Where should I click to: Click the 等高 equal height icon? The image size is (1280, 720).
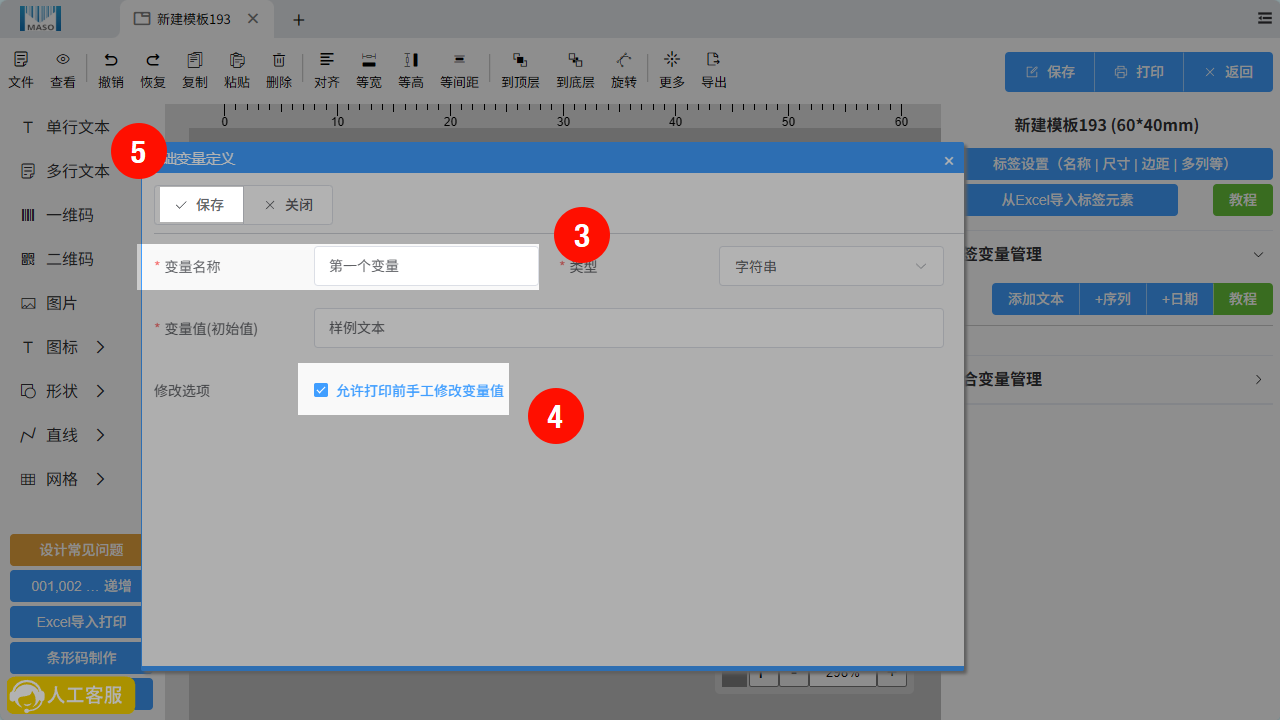pyautogui.click(x=411, y=60)
